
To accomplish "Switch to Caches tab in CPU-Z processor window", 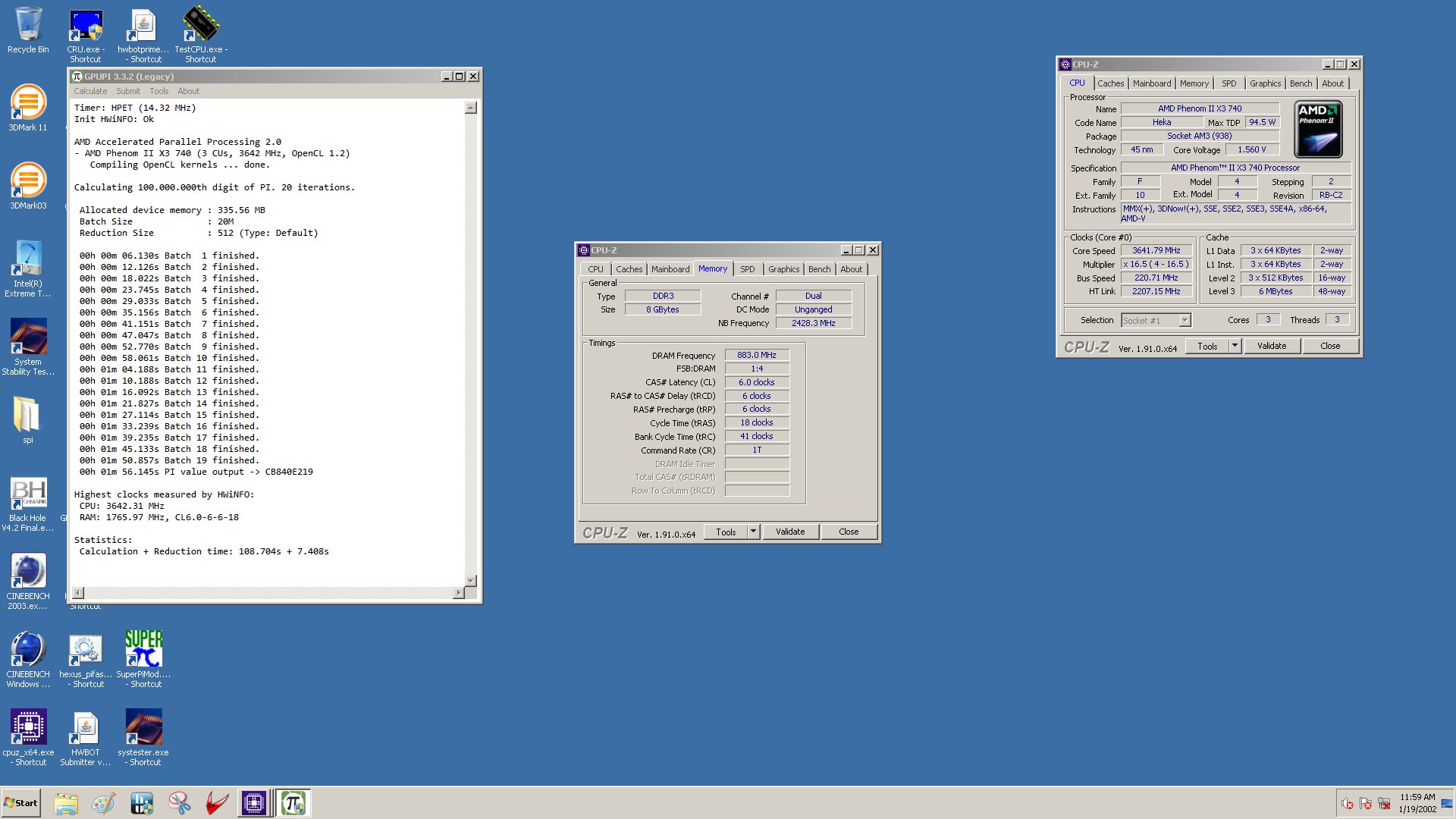I will [1111, 83].
